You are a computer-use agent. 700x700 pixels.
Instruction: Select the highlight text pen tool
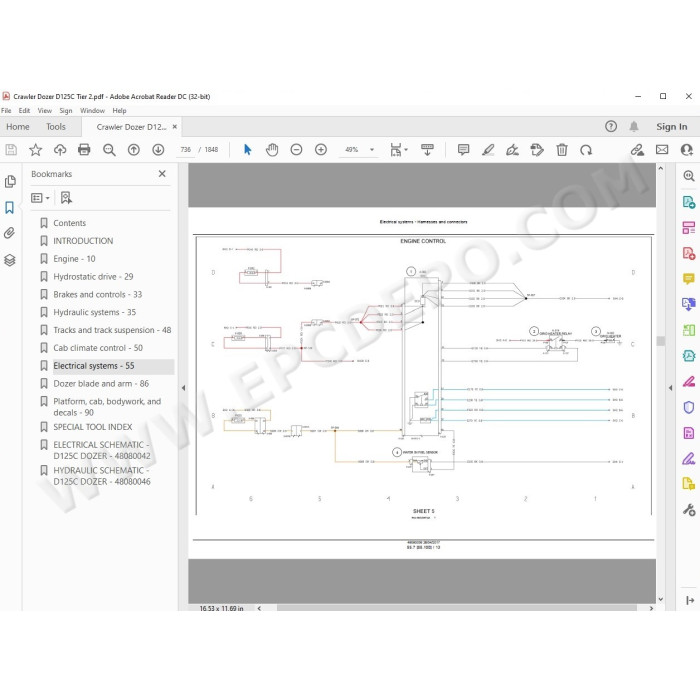point(488,150)
